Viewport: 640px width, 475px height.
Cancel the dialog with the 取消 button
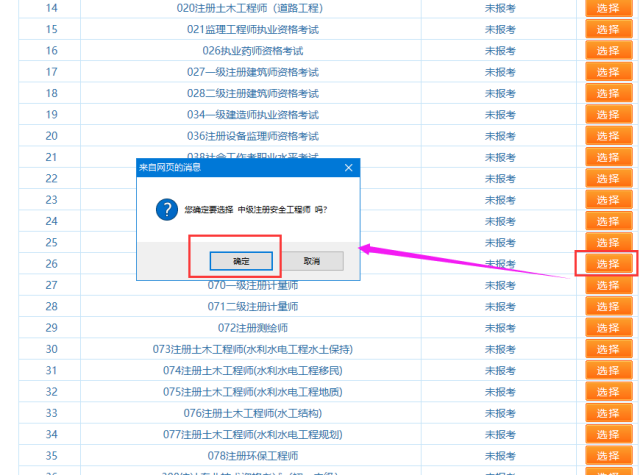[312, 261]
